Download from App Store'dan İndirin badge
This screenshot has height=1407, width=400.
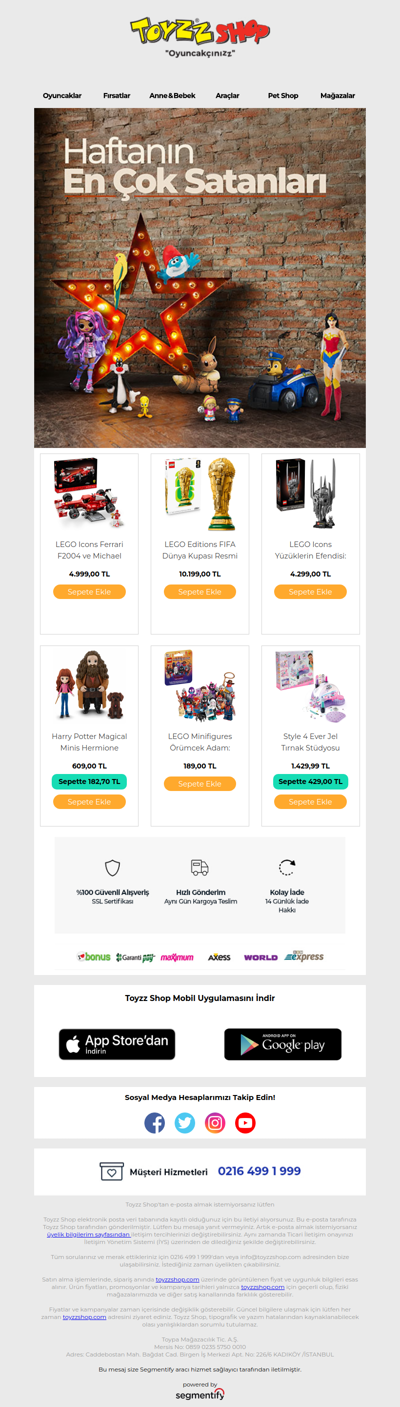(x=117, y=1045)
